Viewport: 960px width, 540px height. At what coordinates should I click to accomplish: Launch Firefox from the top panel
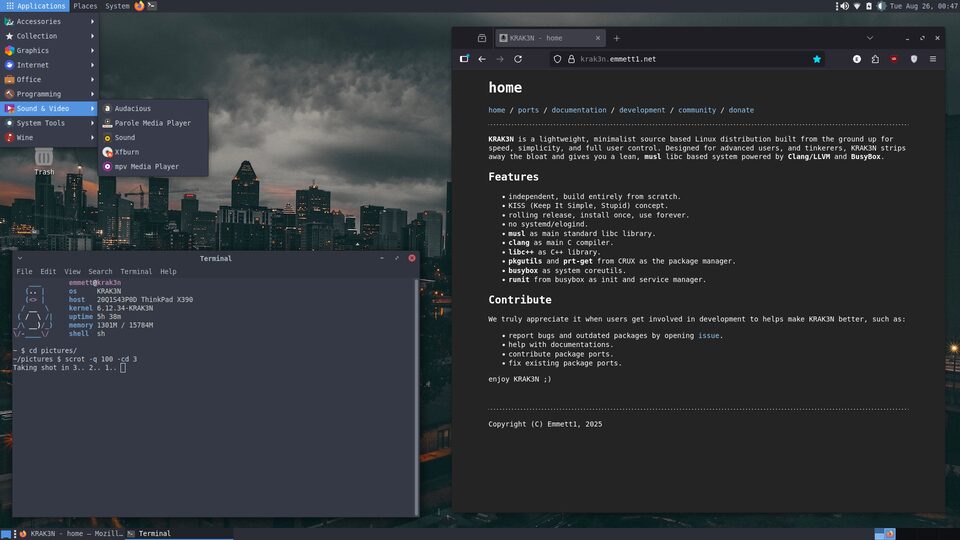139,6
